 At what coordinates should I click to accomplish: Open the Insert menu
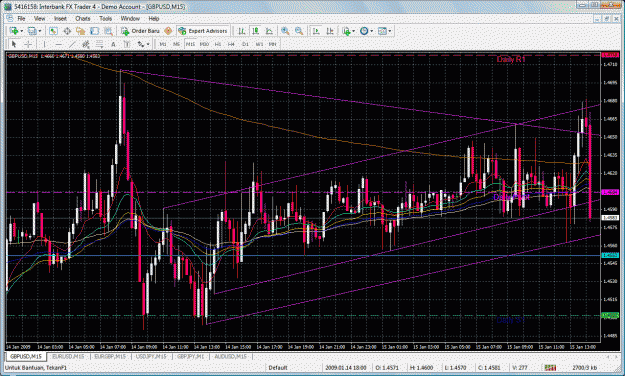(x=60, y=18)
